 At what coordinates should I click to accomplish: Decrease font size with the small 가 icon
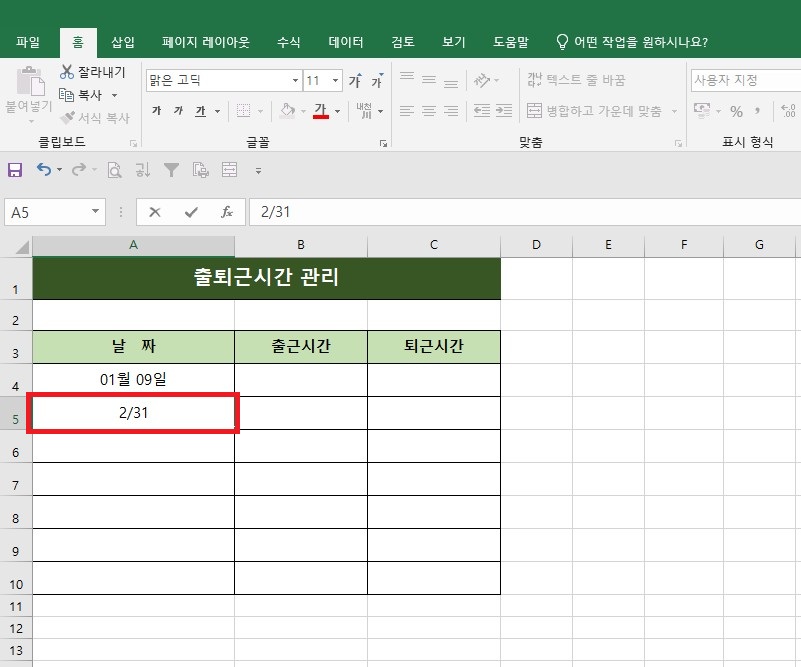coord(377,81)
